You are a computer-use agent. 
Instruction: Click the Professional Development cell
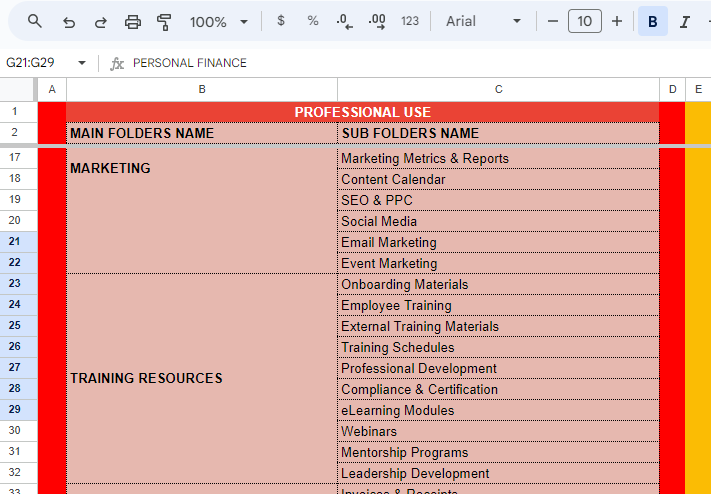tap(498, 368)
